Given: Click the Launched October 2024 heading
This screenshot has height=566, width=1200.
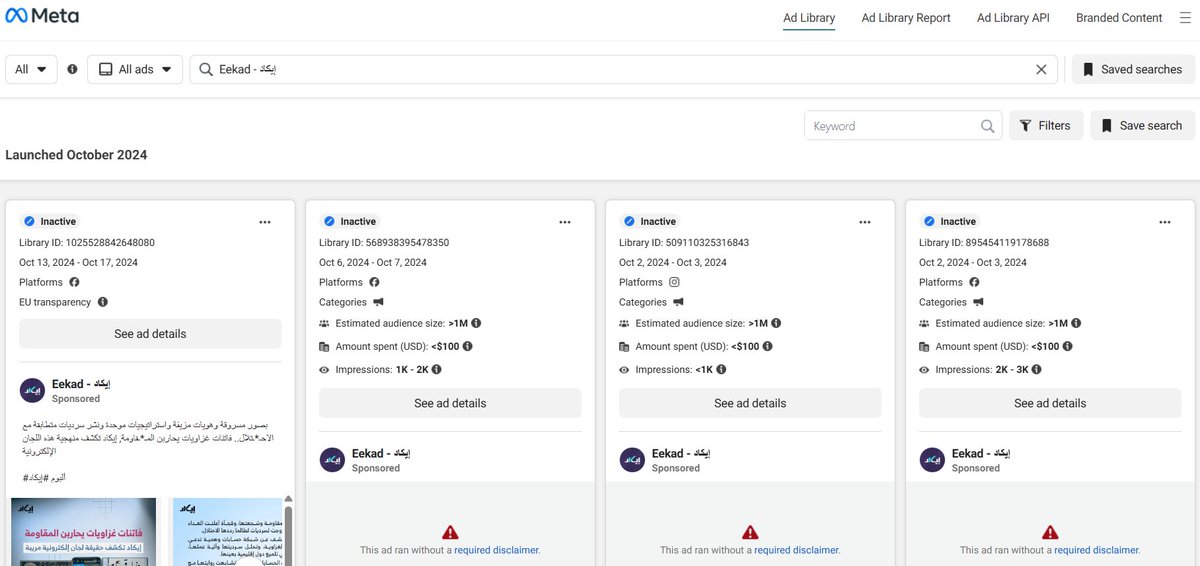Looking at the screenshot, I should click(x=76, y=155).
